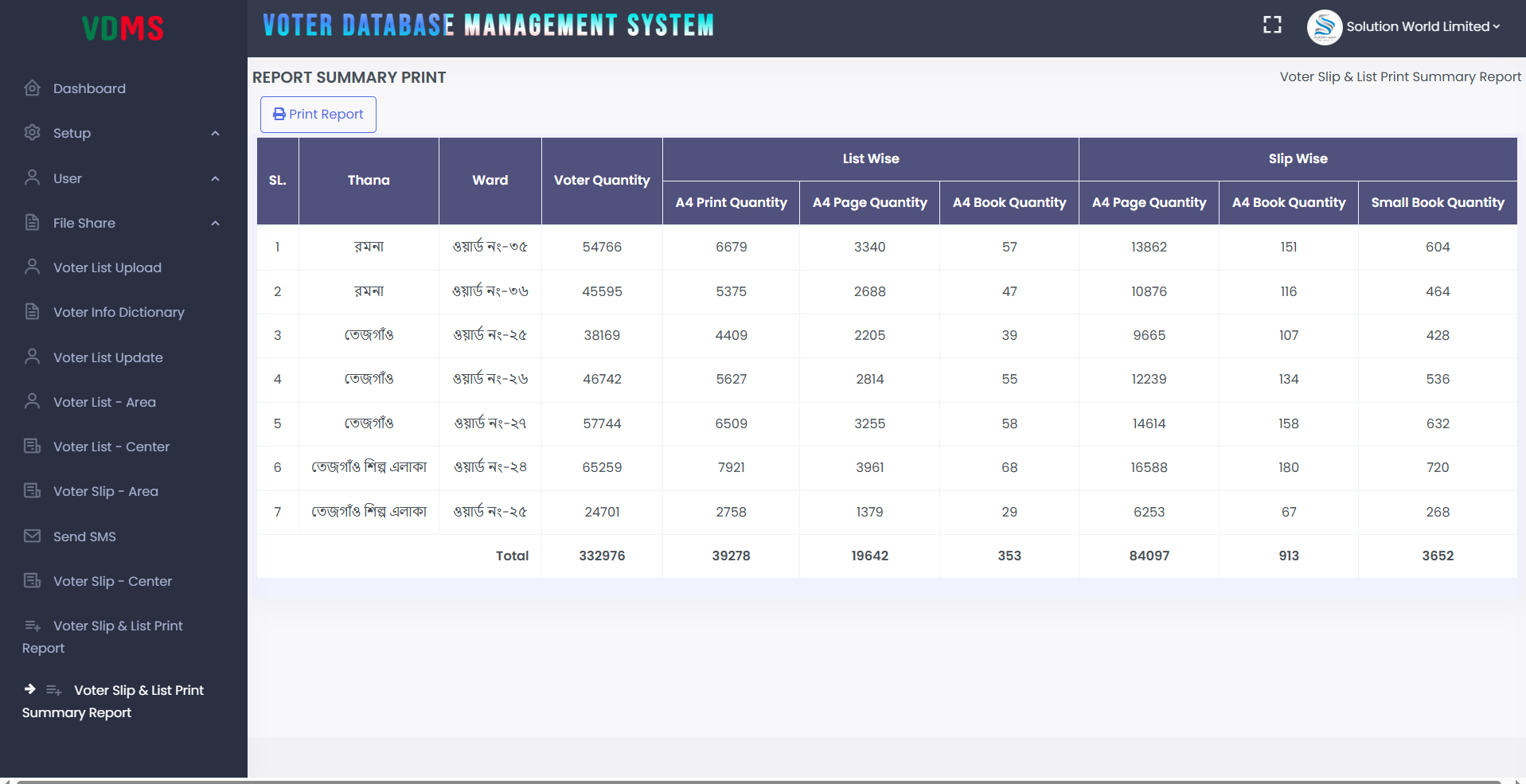Click the Voter List Upload person icon
1526x784 pixels.
pyautogui.click(x=32, y=267)
